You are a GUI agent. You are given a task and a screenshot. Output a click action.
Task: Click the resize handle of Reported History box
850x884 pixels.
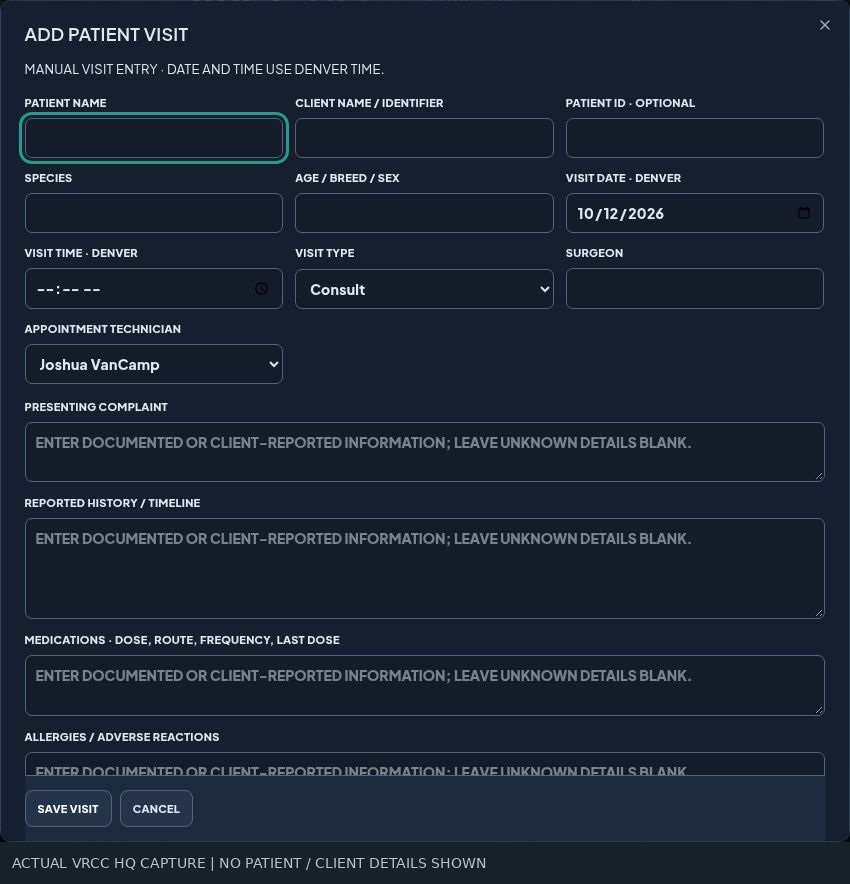[x=819, y=613]
